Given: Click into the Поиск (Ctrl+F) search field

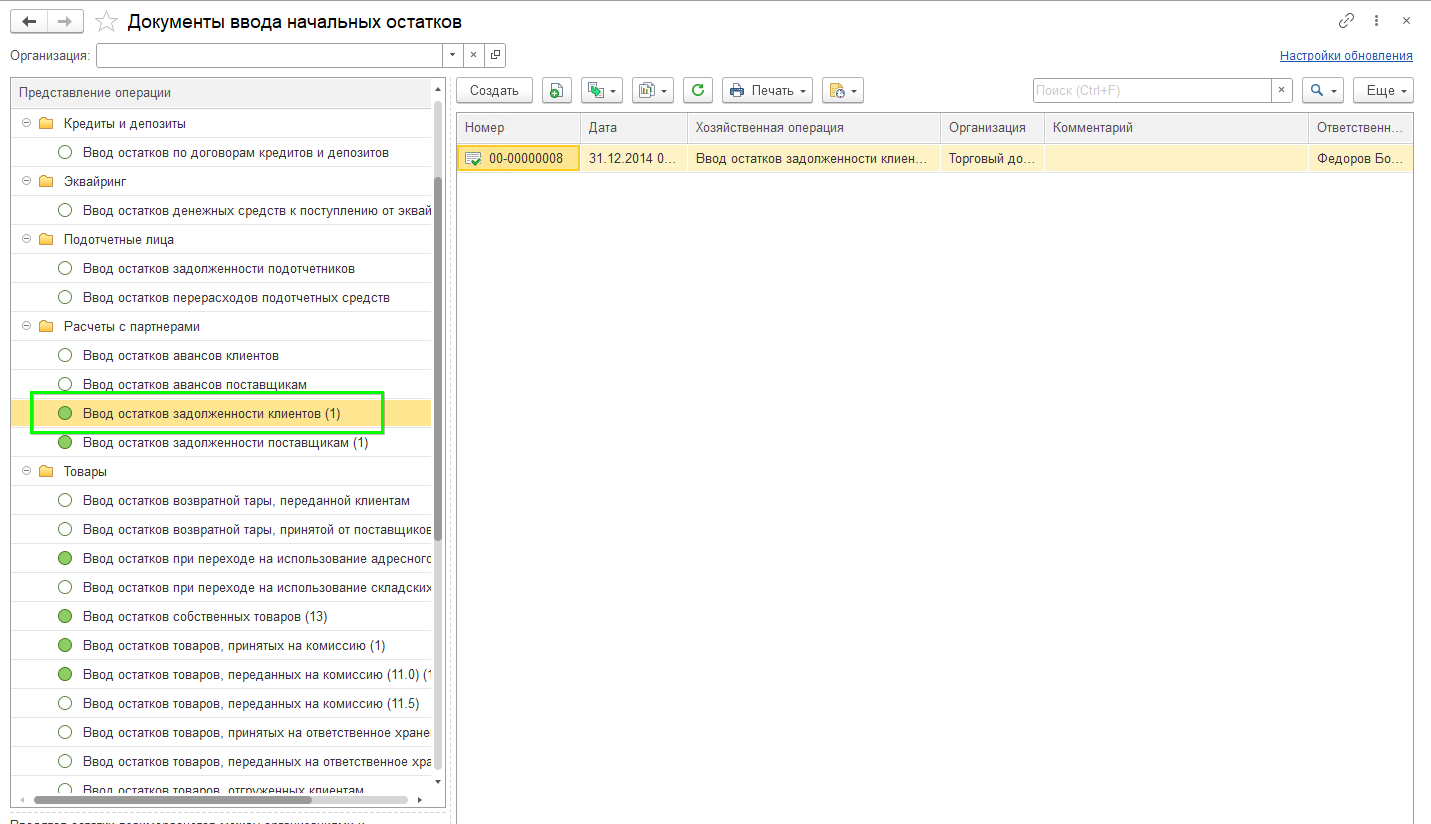Looking at the screenshot, I should tap(1150, 90).
